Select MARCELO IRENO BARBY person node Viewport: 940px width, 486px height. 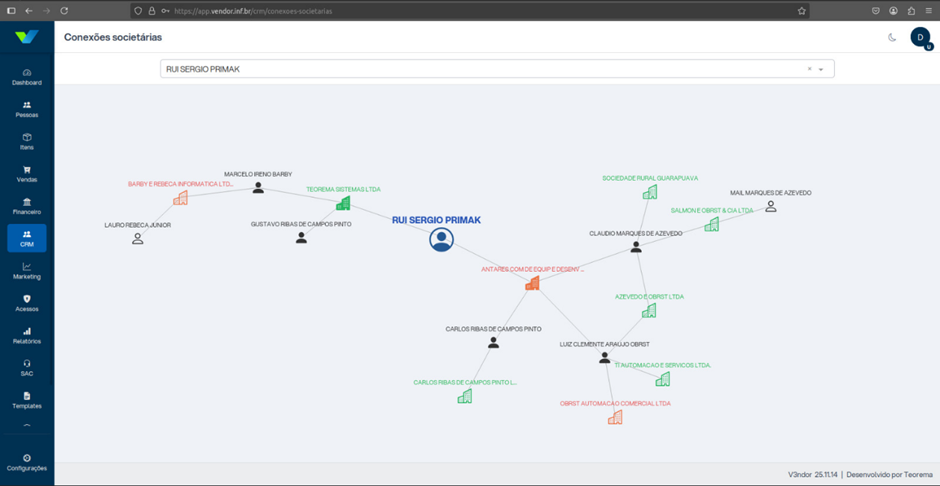[x=258, y=188]
